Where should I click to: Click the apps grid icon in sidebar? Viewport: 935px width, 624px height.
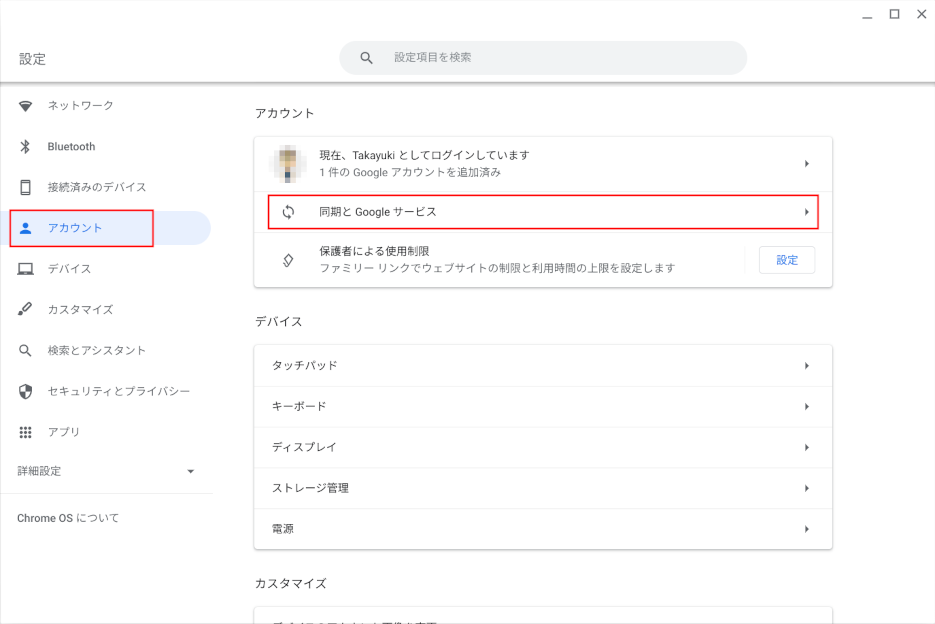[x=26, y=432]
